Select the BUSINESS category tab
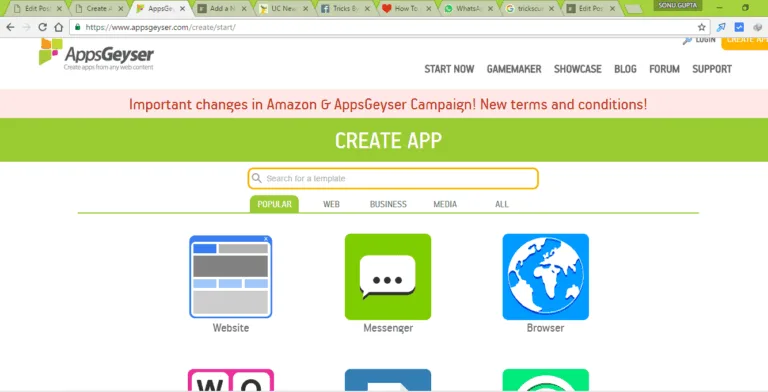 pos(388,204)
